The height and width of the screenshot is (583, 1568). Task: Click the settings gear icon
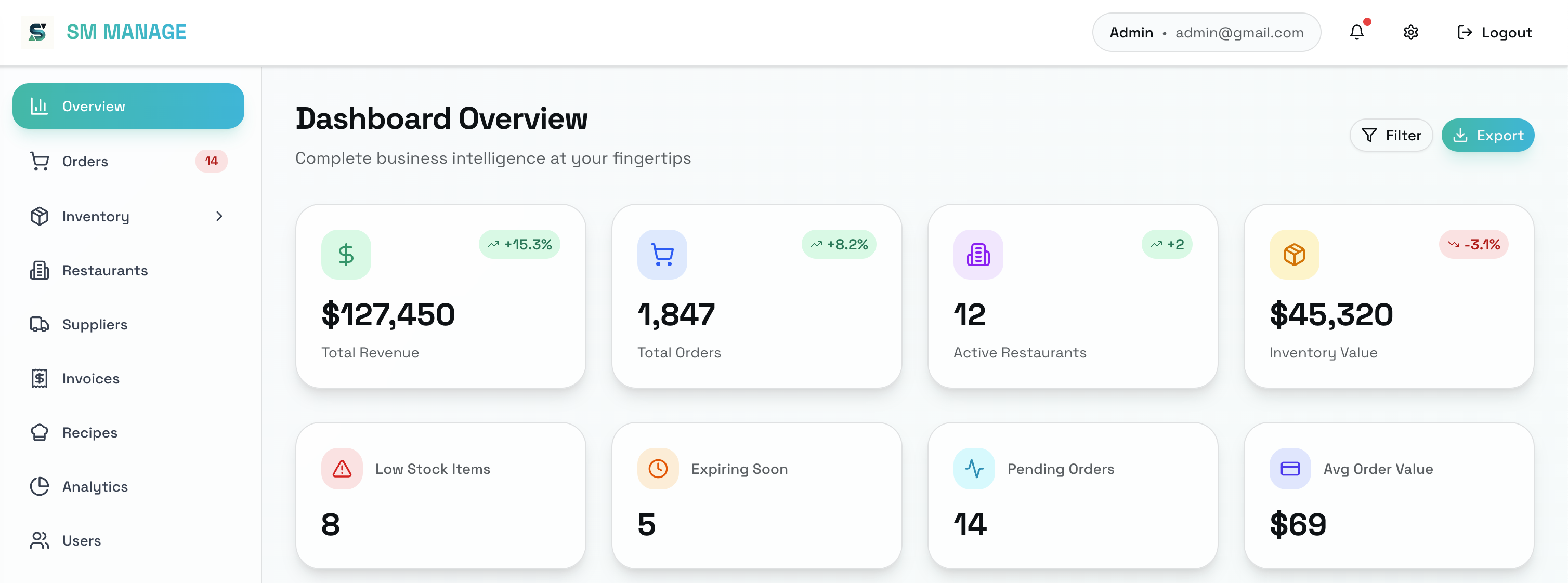coord(1410,32)
